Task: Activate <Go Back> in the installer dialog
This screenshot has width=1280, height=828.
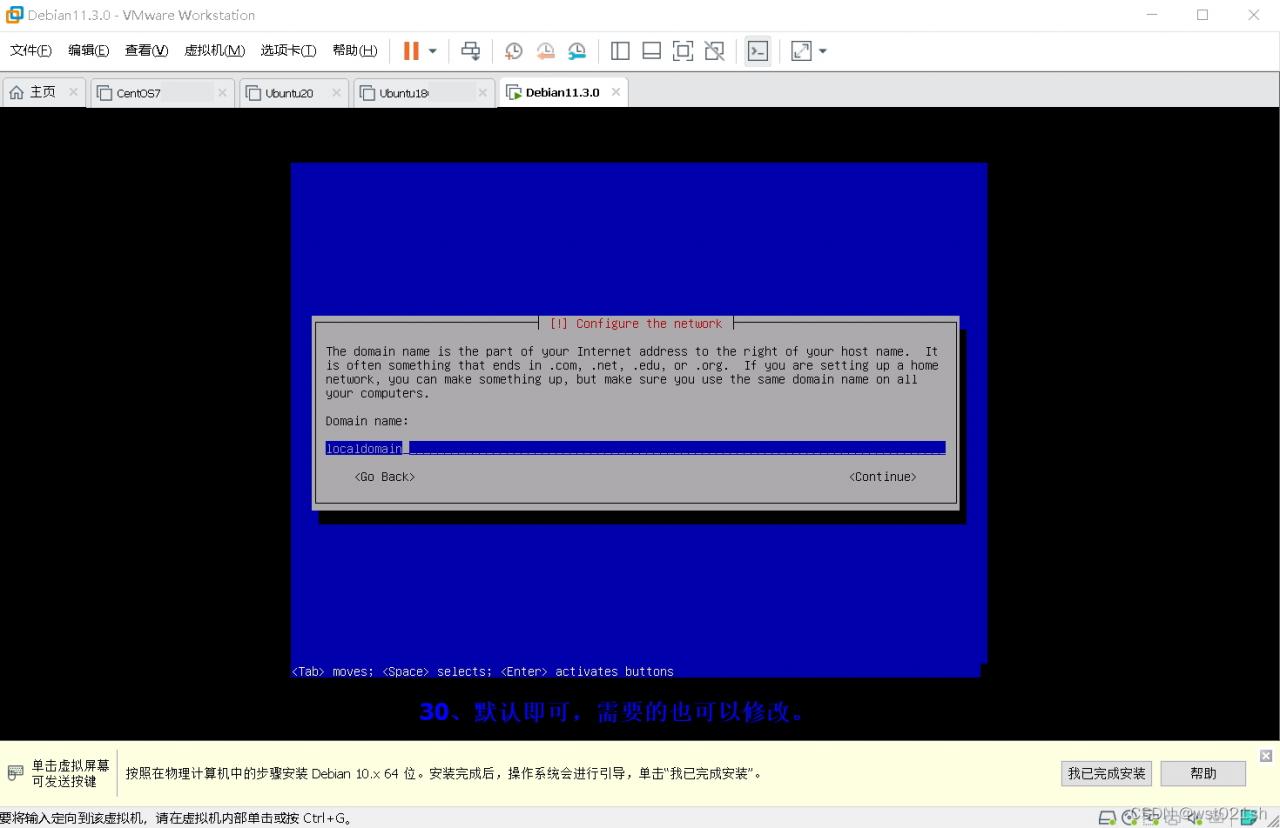Action: 385,477
